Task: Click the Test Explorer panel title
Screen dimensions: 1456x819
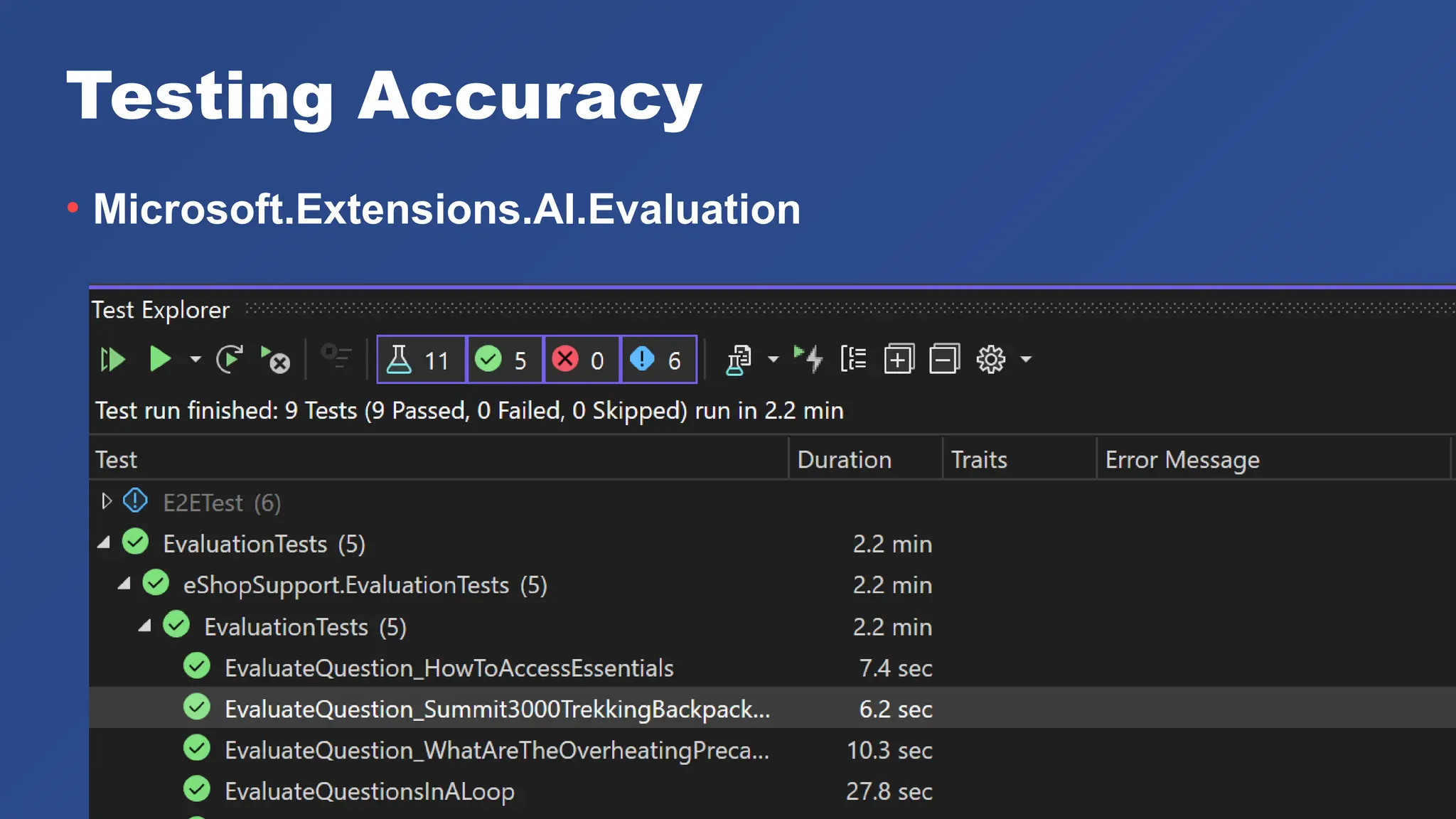Action: pyautogui.click(x=161, y=310)
